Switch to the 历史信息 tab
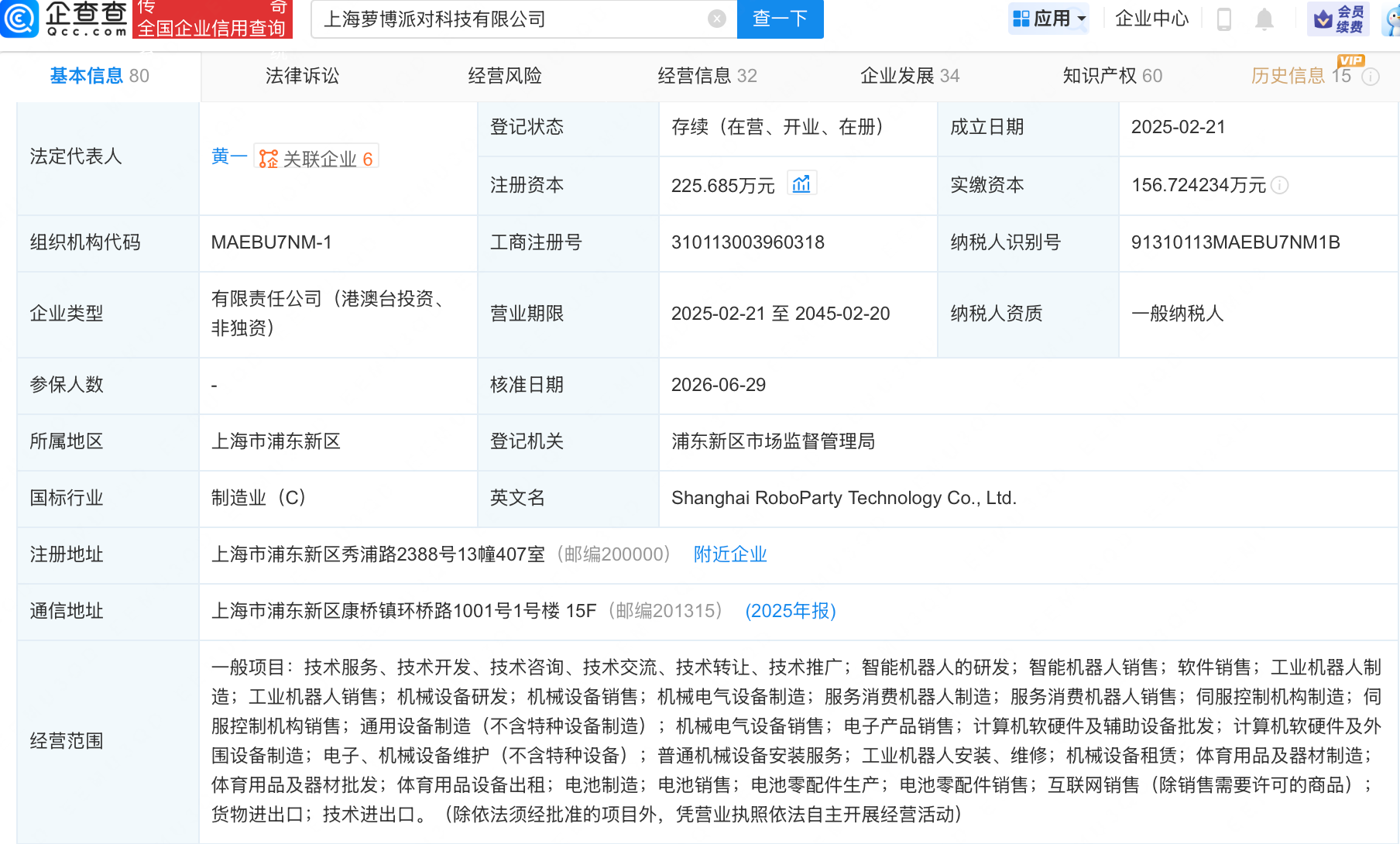The width and height of the screenshot is (1400, 844). tap(1301, 76)
